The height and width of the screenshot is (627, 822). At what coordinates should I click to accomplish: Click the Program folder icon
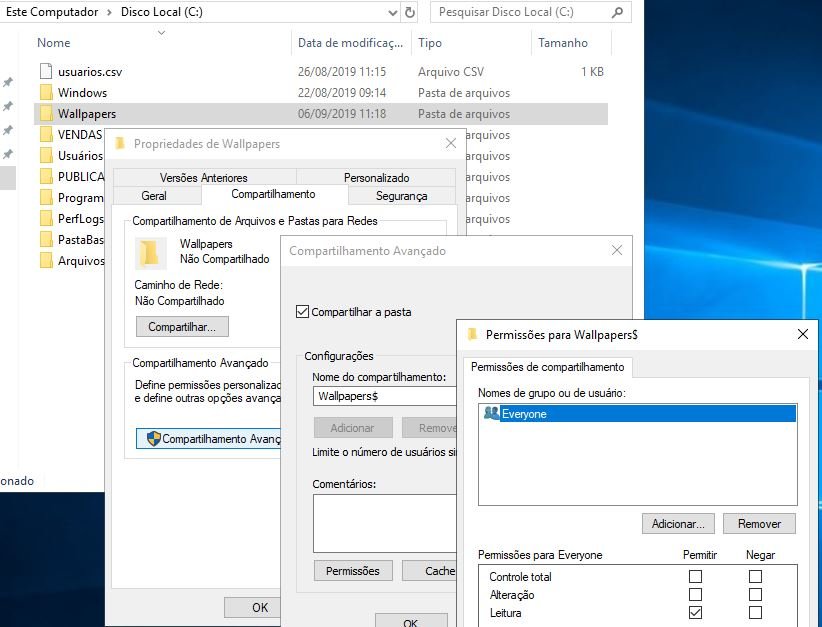point(46,197)
